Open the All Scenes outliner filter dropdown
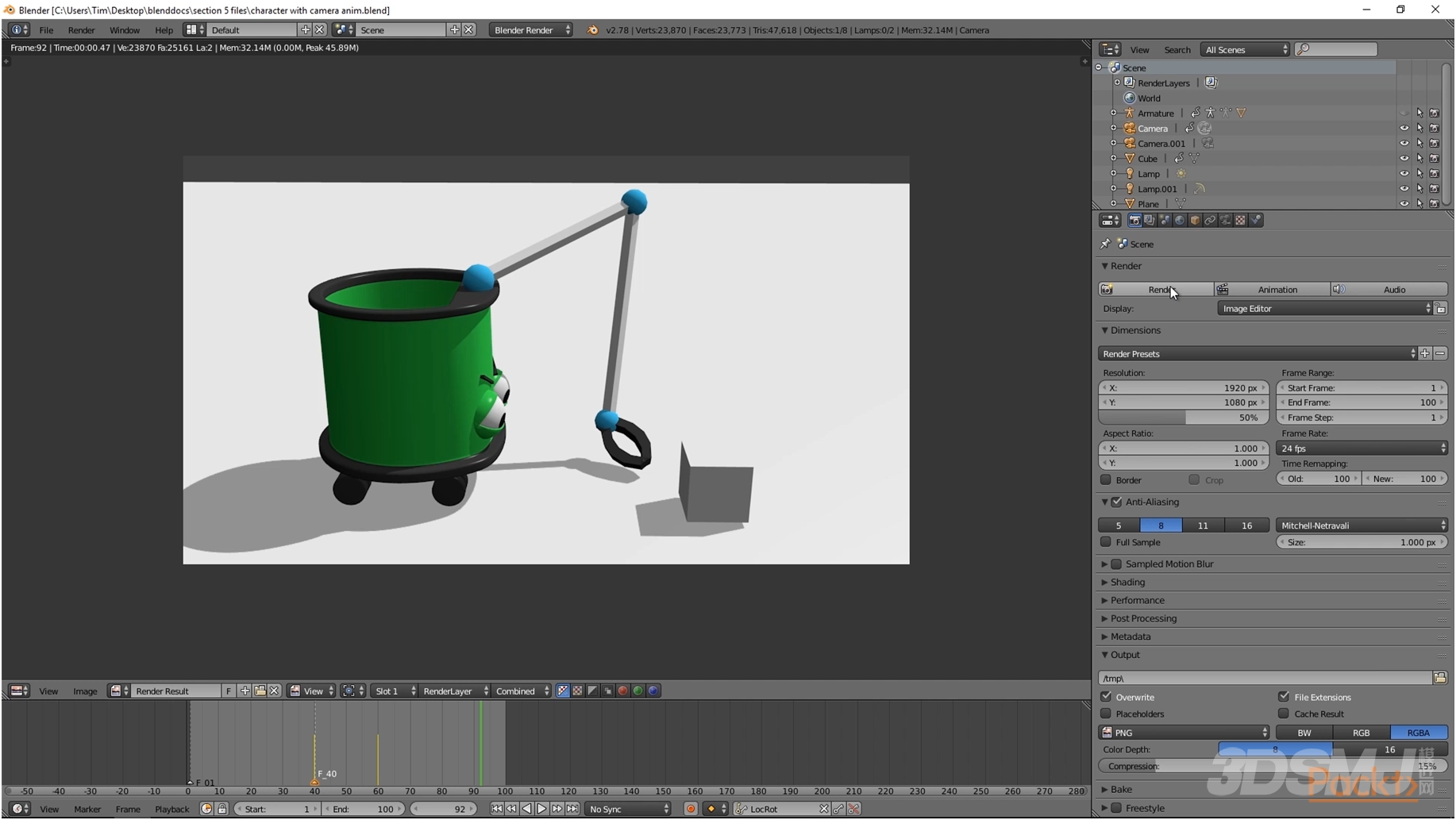 1245,49
